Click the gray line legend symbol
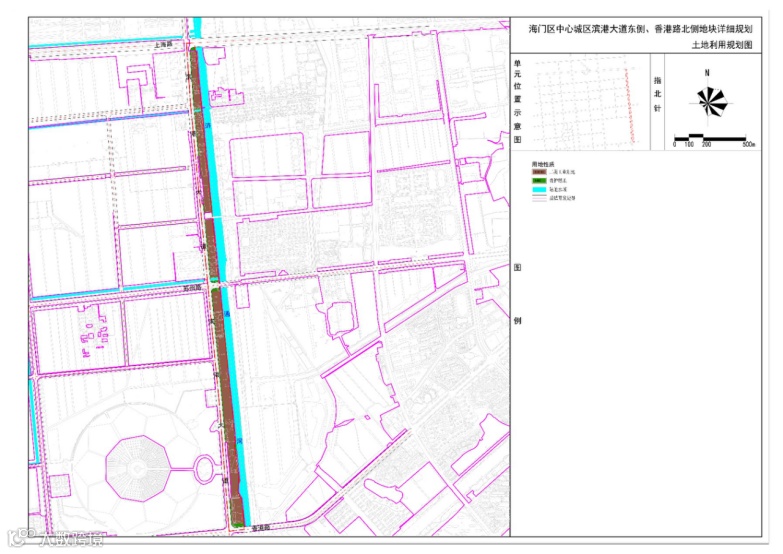 point(539,198)
